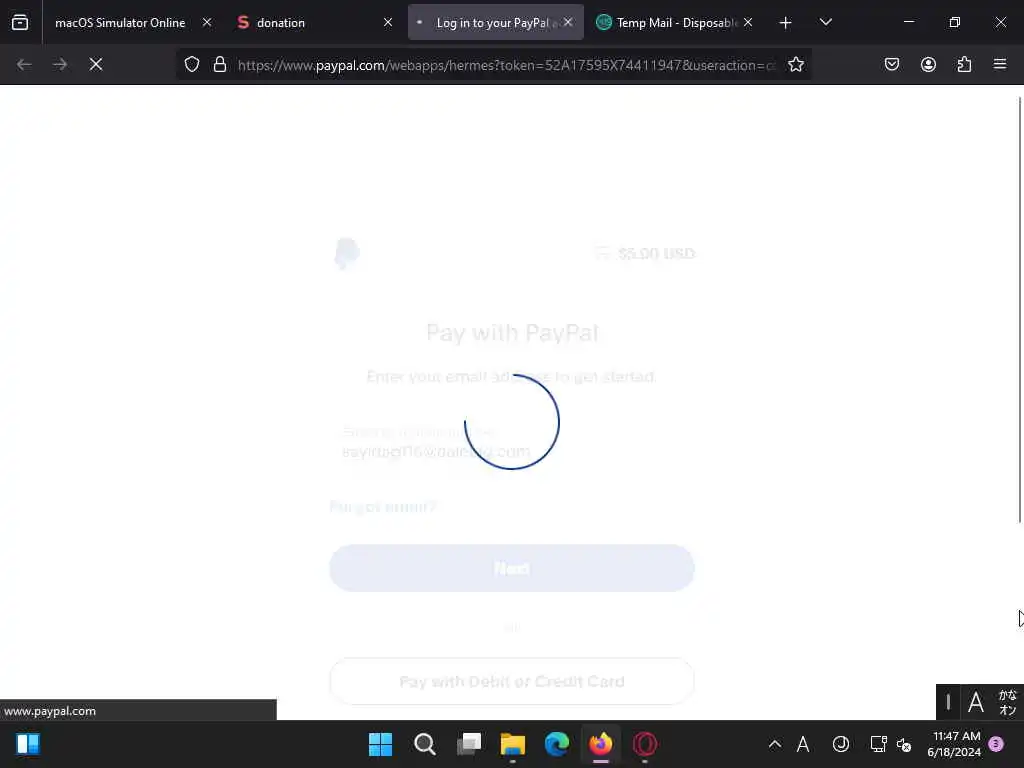Close the PayPal login tab
Image resolution: width=1024 pixels, height=768 pixels.
pyautogui.click(x=568, y=22)
